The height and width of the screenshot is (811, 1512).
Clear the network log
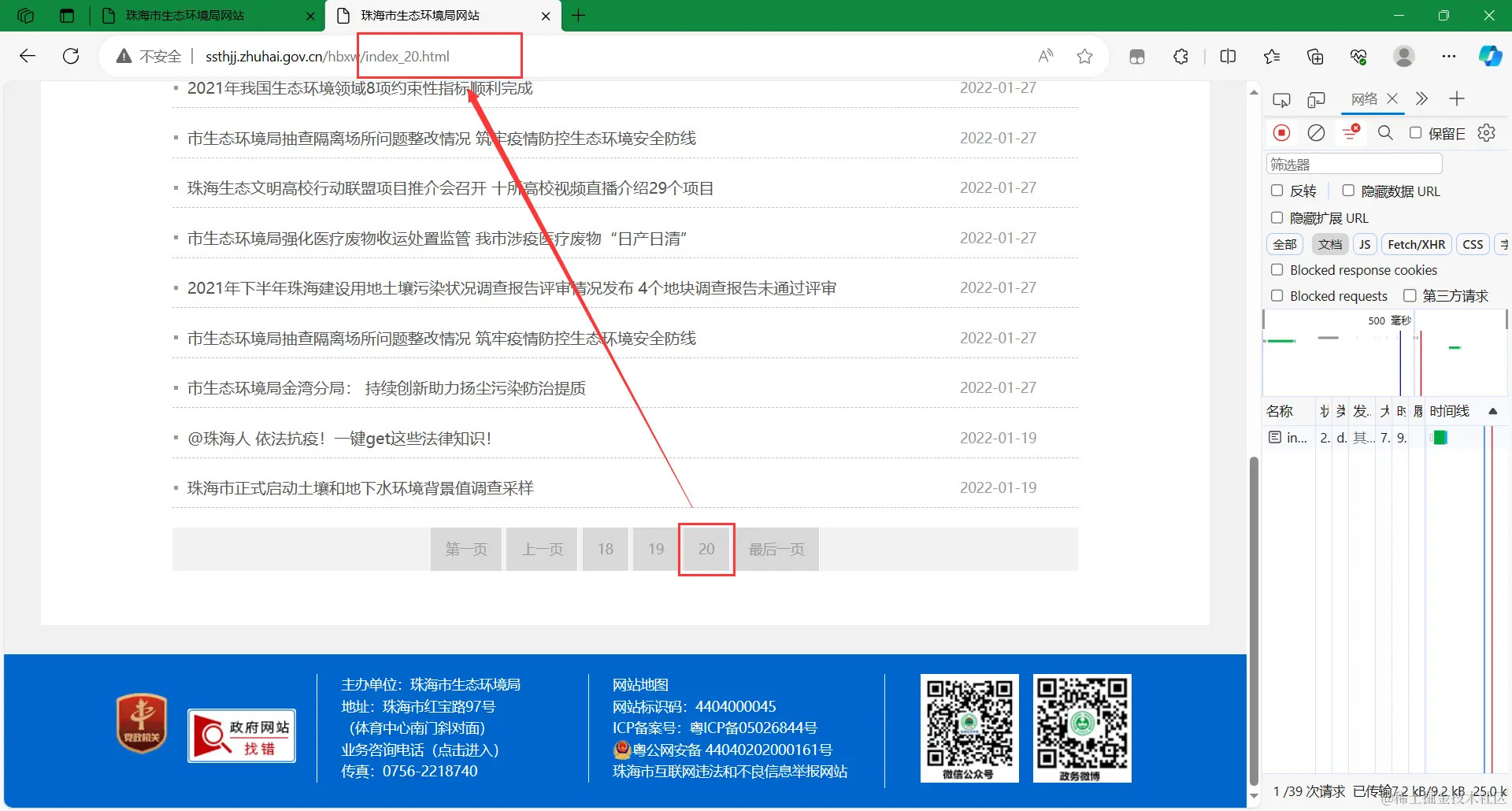(1316, 133)
